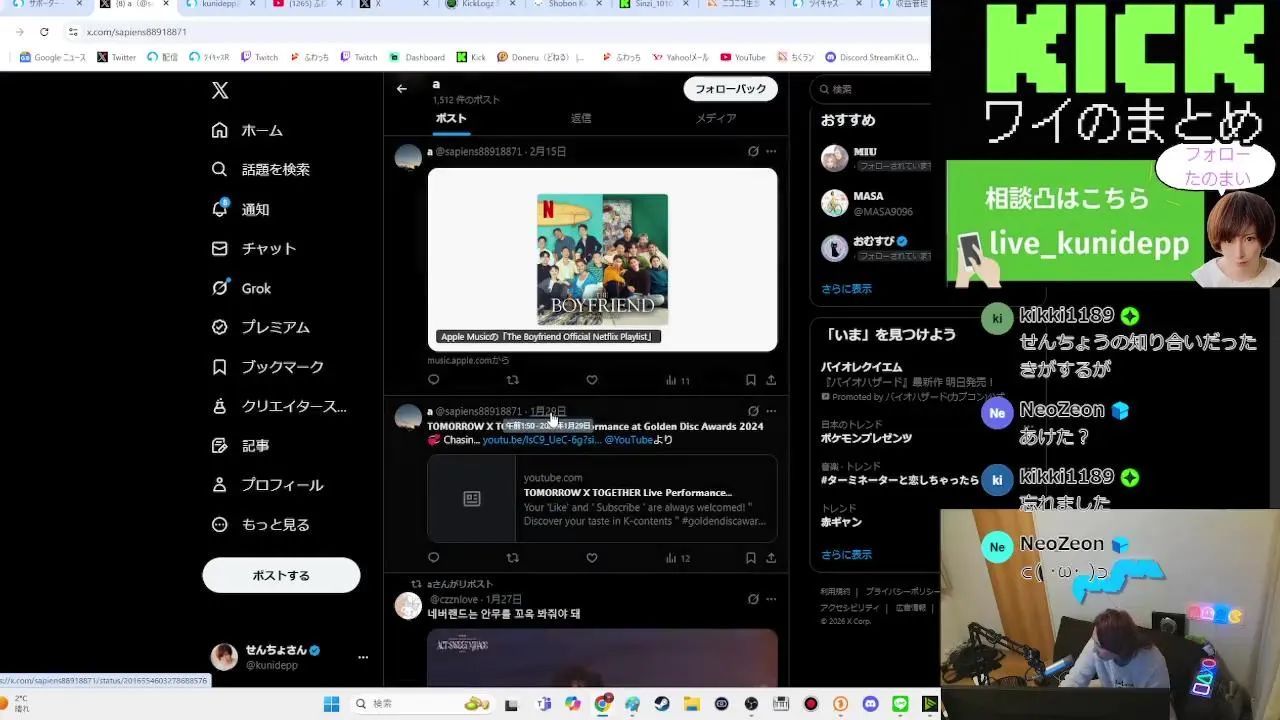
Task: Open more options on TOMORROW X TOGETHER post
Action: [771, 411]
